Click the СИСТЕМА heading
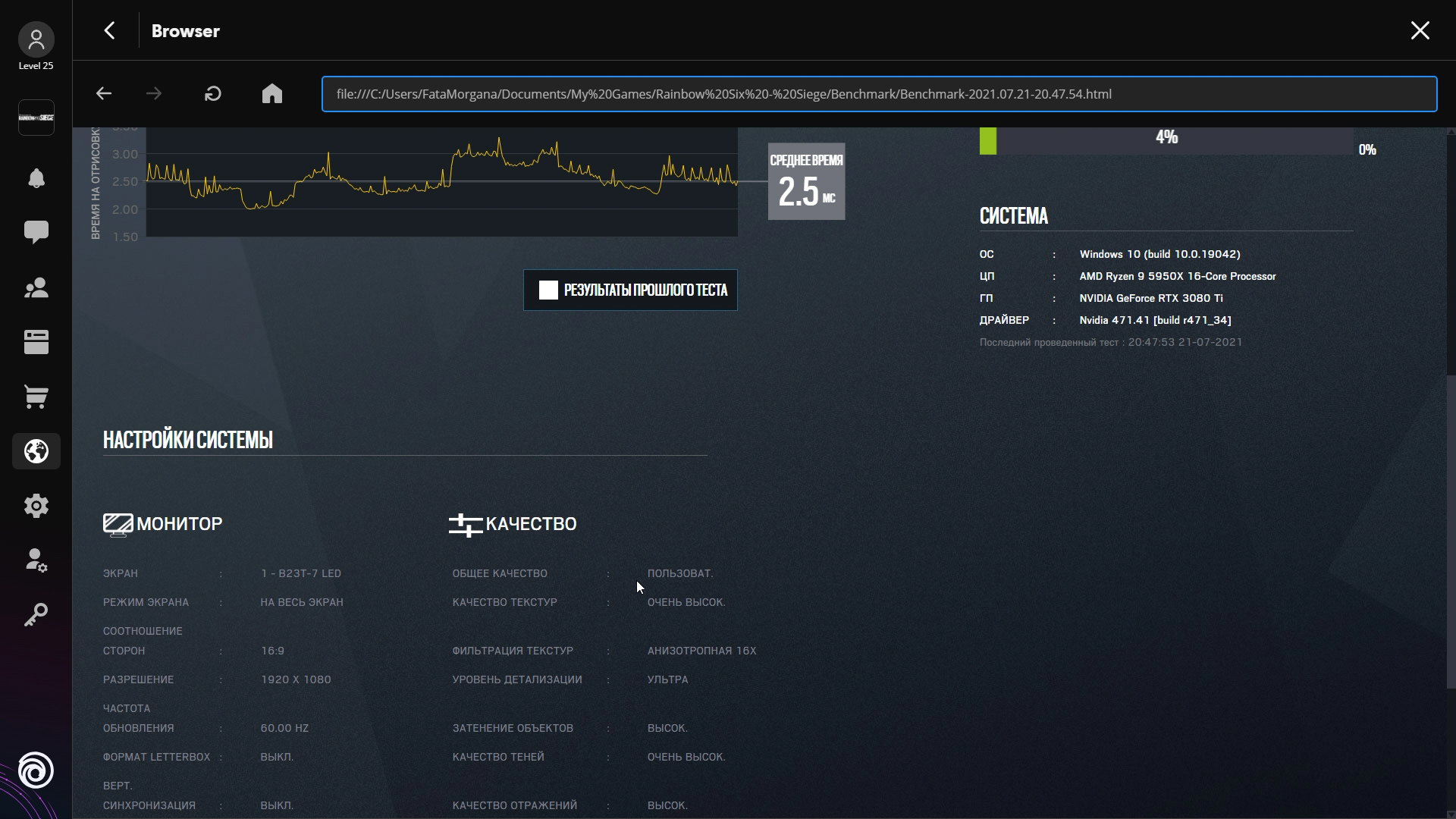Viewport: 1456px width, 819px height. click(x=1014, y=216)
